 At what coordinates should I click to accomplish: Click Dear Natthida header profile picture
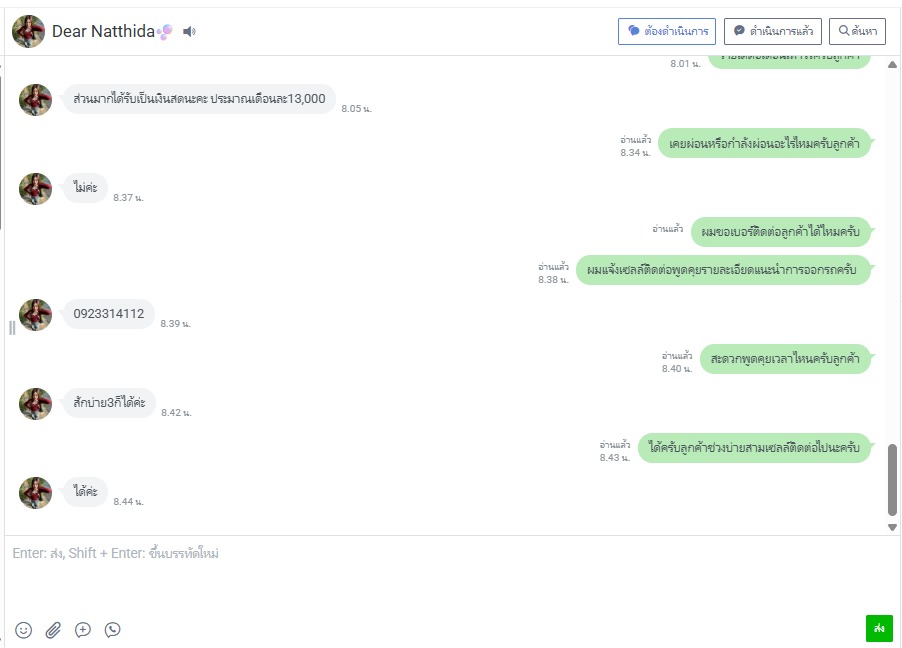28,31
